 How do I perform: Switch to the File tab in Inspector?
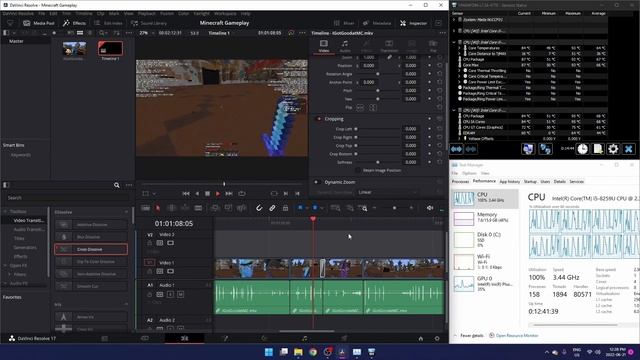click(433, 46)
